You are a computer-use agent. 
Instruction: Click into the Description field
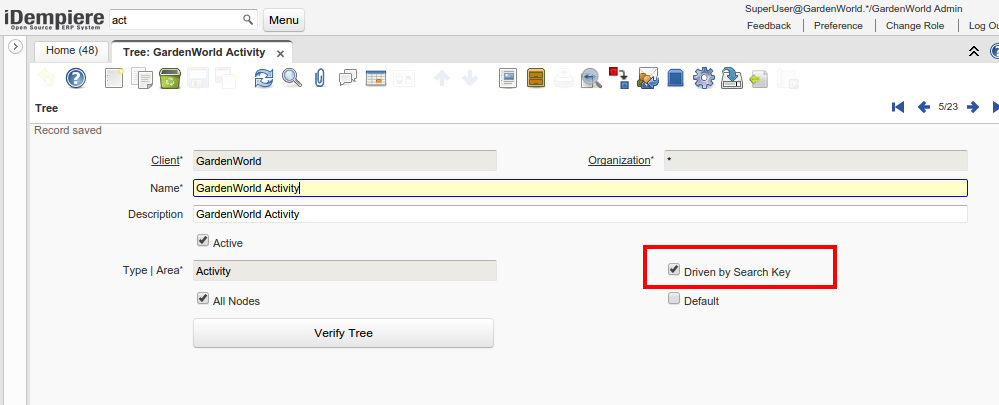coord(580,214)
